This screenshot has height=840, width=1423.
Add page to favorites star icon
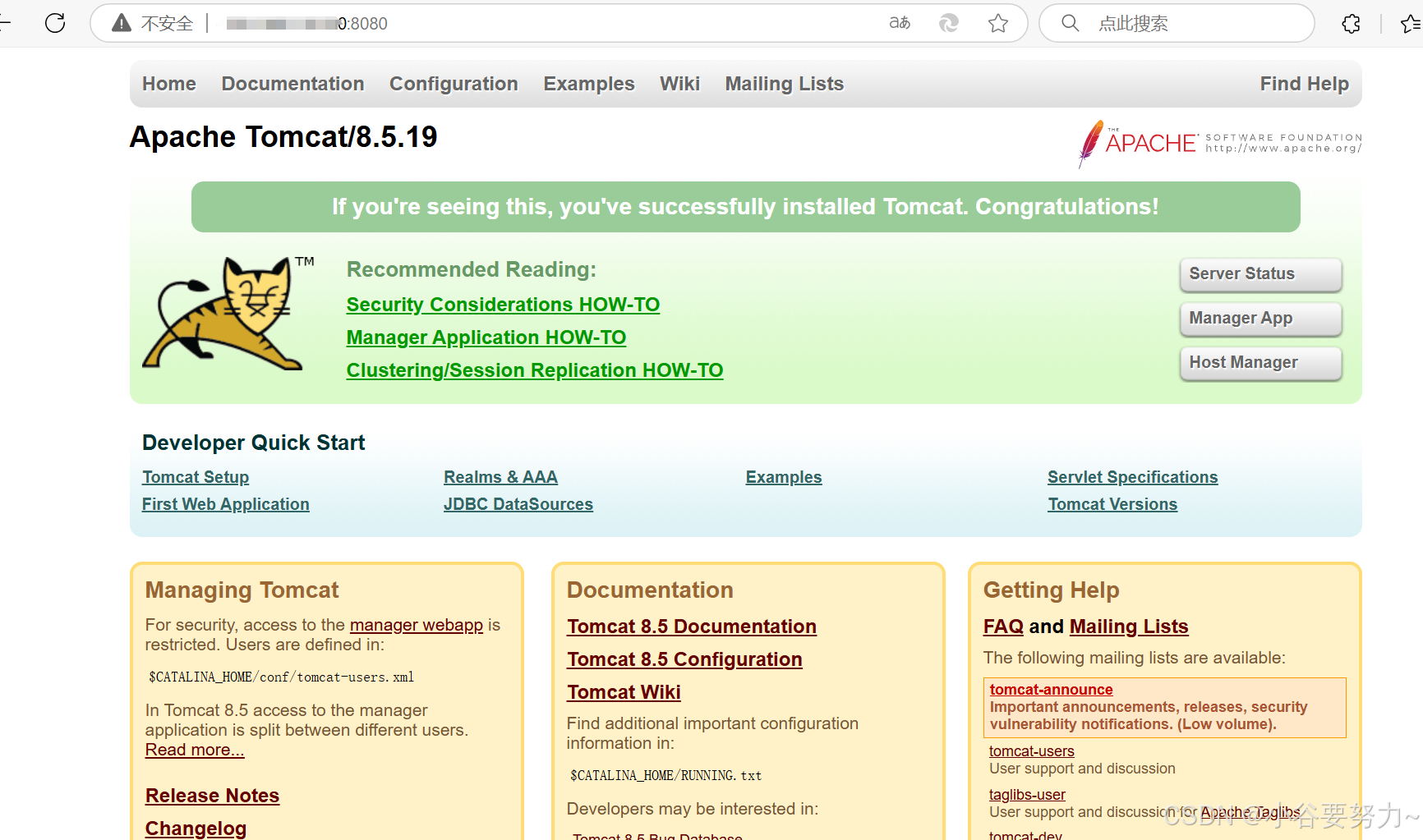998,23
